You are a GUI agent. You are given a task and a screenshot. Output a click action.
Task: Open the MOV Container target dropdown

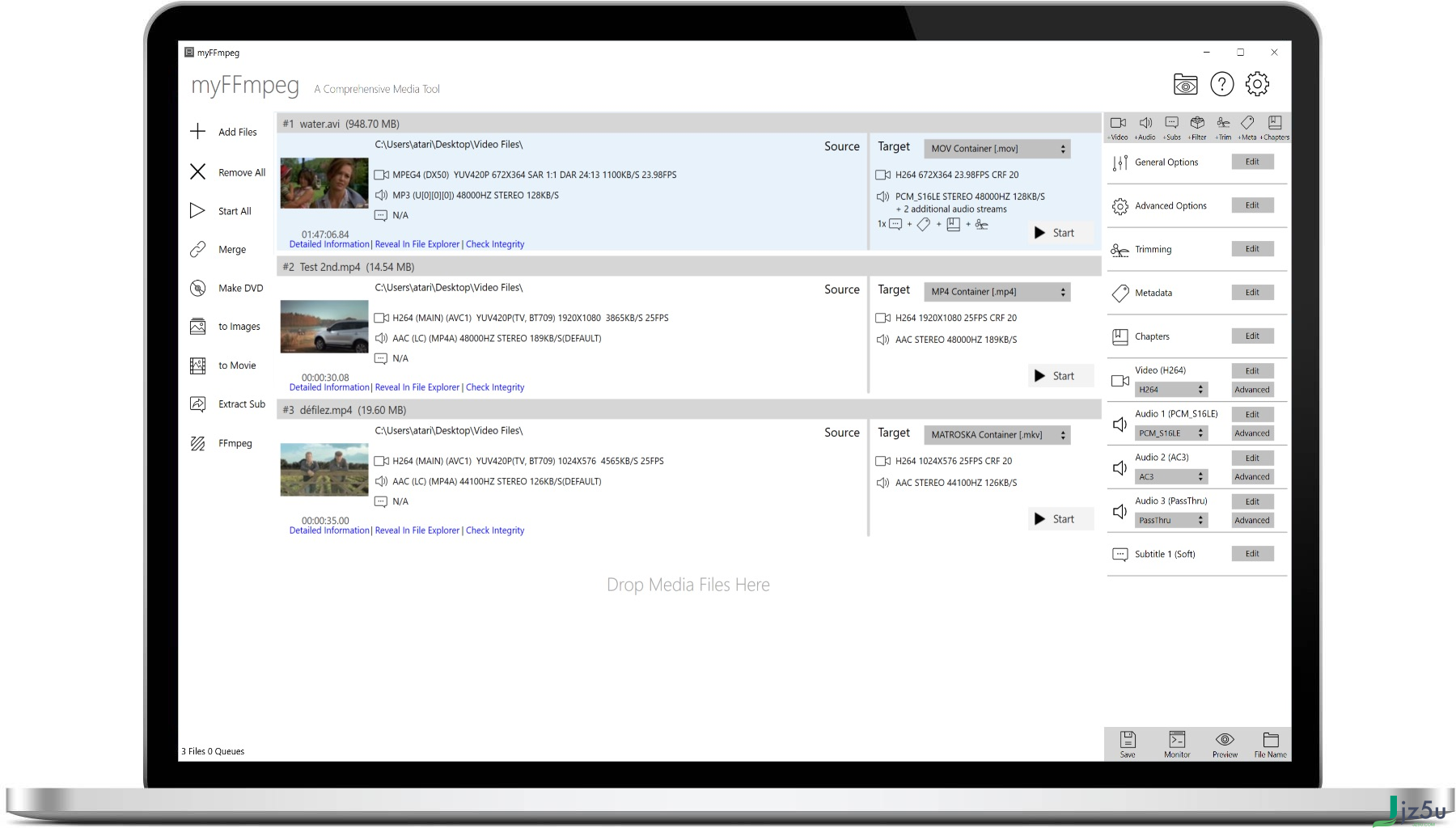pos(997,149)
